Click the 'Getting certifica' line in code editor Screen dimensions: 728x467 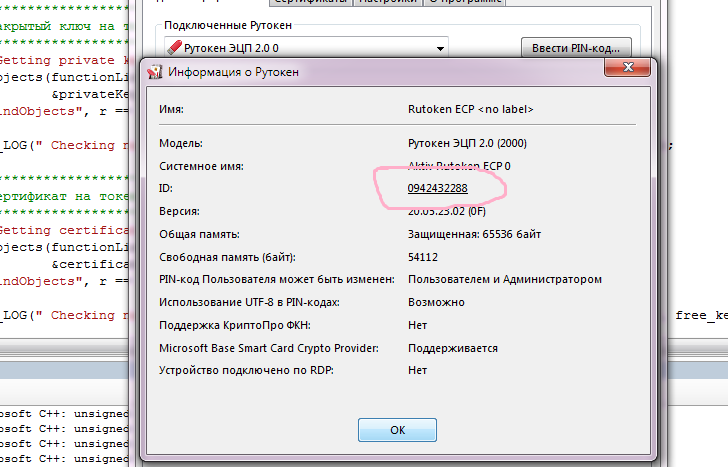64,230
